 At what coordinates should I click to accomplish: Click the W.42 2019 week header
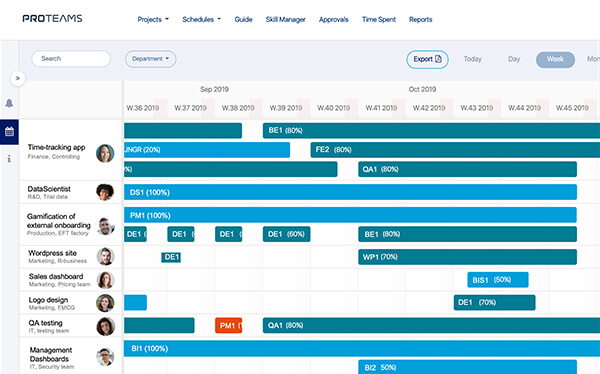coord(429,108)
